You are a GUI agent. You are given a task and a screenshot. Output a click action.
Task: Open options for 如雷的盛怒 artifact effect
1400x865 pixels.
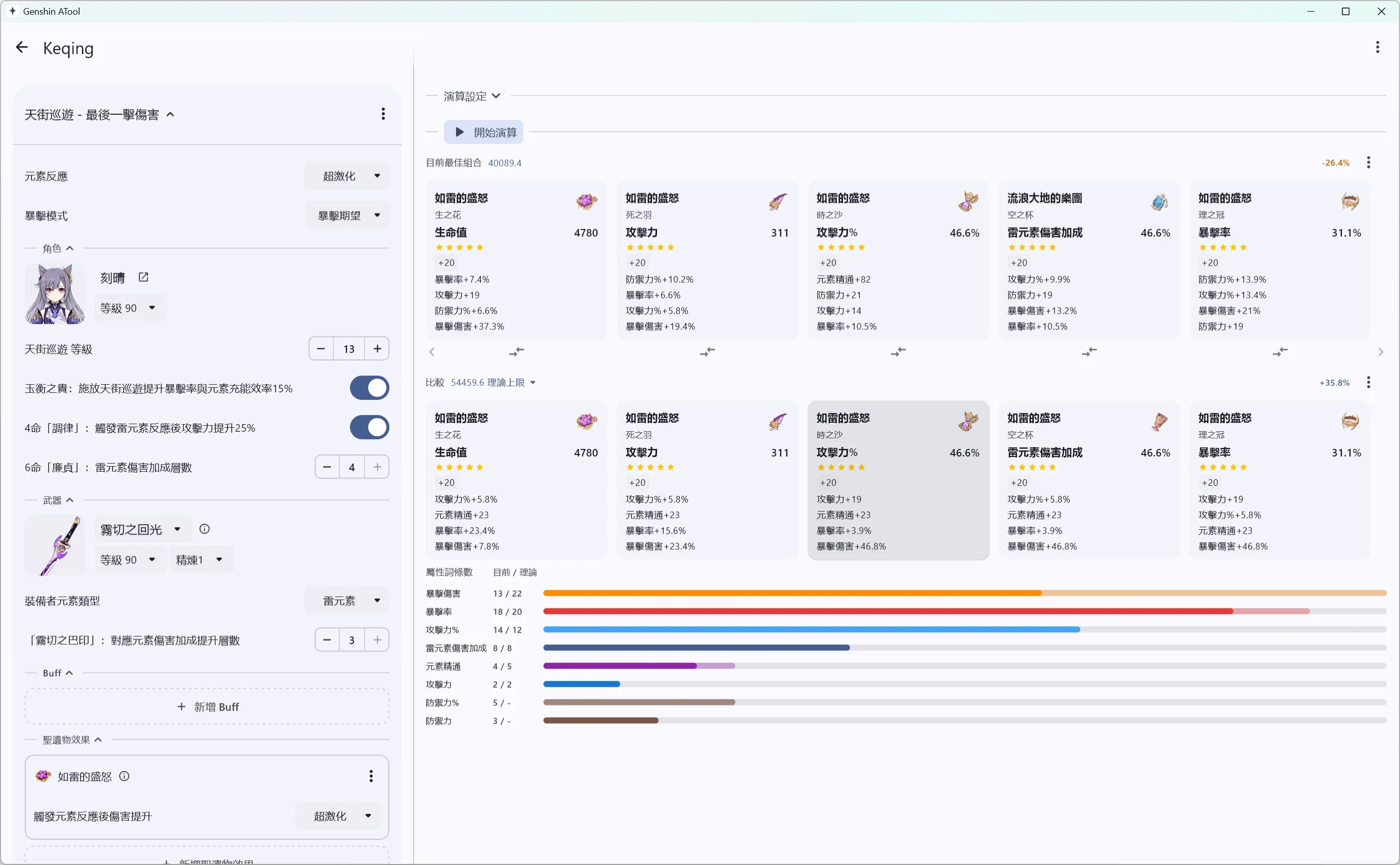[x=371, y=776]
